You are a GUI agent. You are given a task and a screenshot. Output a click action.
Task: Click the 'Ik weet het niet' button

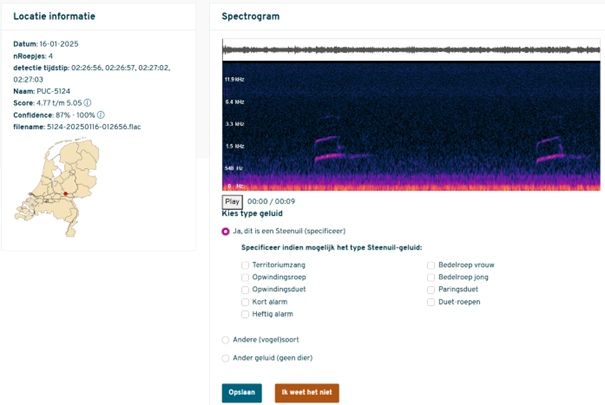point(307,392)
